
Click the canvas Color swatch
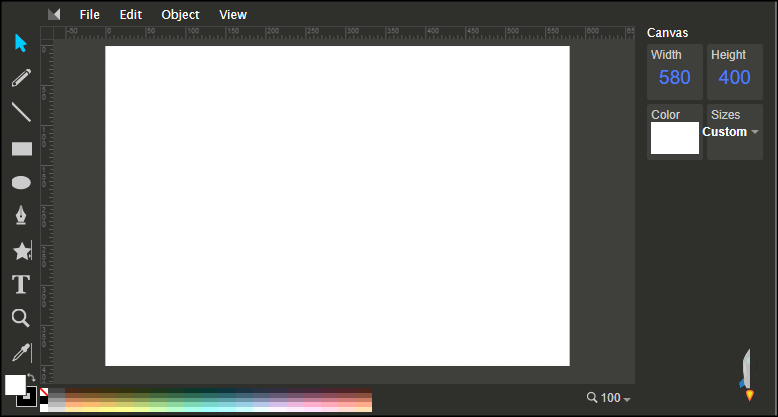(x=674, y=138)
